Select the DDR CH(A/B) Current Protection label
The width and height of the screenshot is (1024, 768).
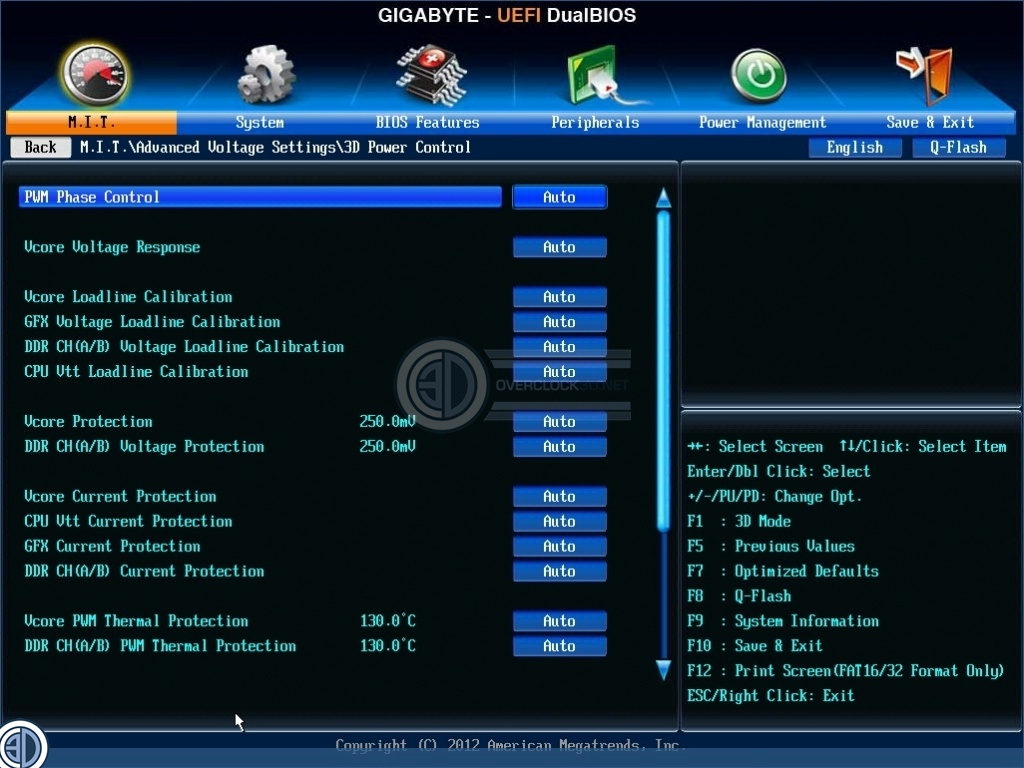[x=144, y=571]
